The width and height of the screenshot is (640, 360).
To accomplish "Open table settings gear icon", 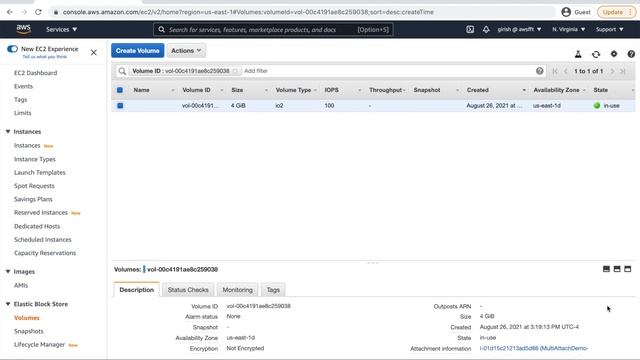I will point(614,54).
